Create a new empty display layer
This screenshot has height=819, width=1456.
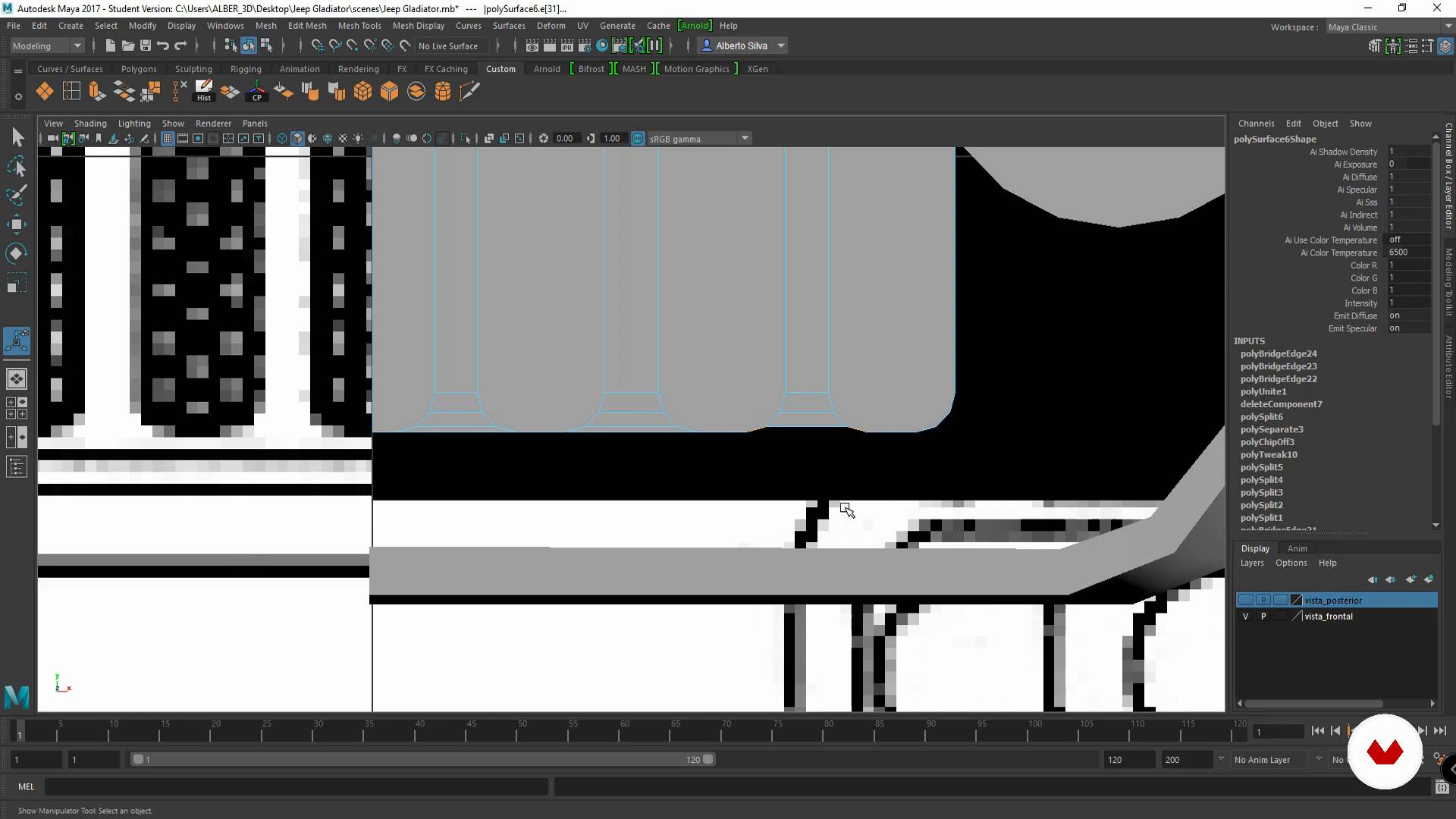1410,579
